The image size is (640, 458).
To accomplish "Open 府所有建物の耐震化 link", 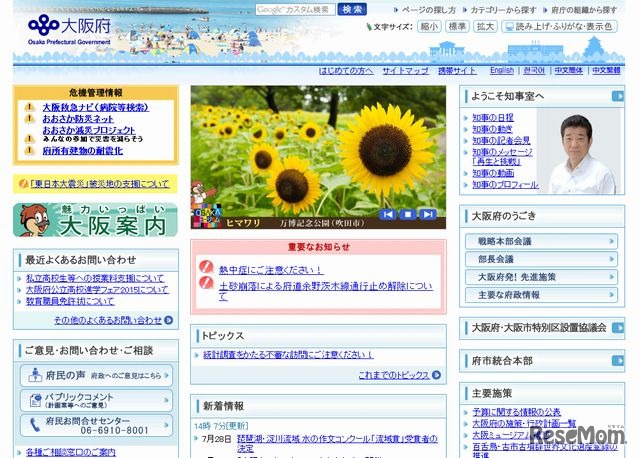I will pyautogui.click(x=82, y=151).
